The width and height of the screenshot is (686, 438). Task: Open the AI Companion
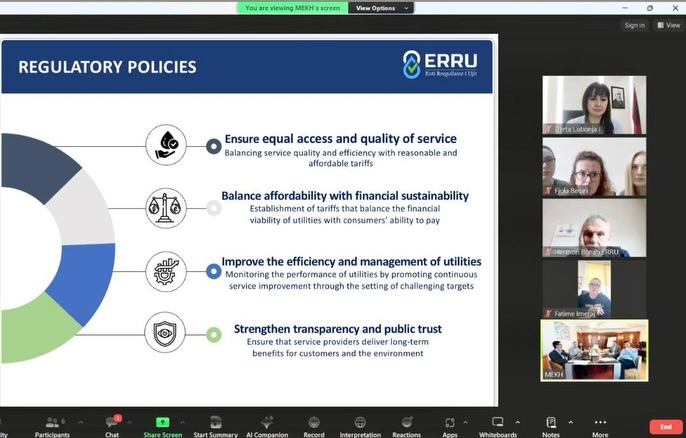coord(267,425)
